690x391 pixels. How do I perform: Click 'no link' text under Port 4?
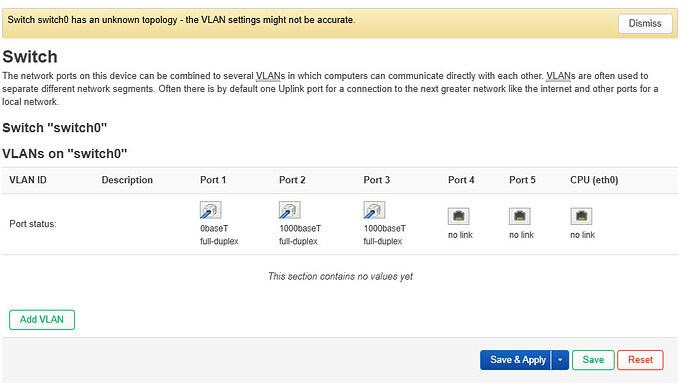[460, 235]
